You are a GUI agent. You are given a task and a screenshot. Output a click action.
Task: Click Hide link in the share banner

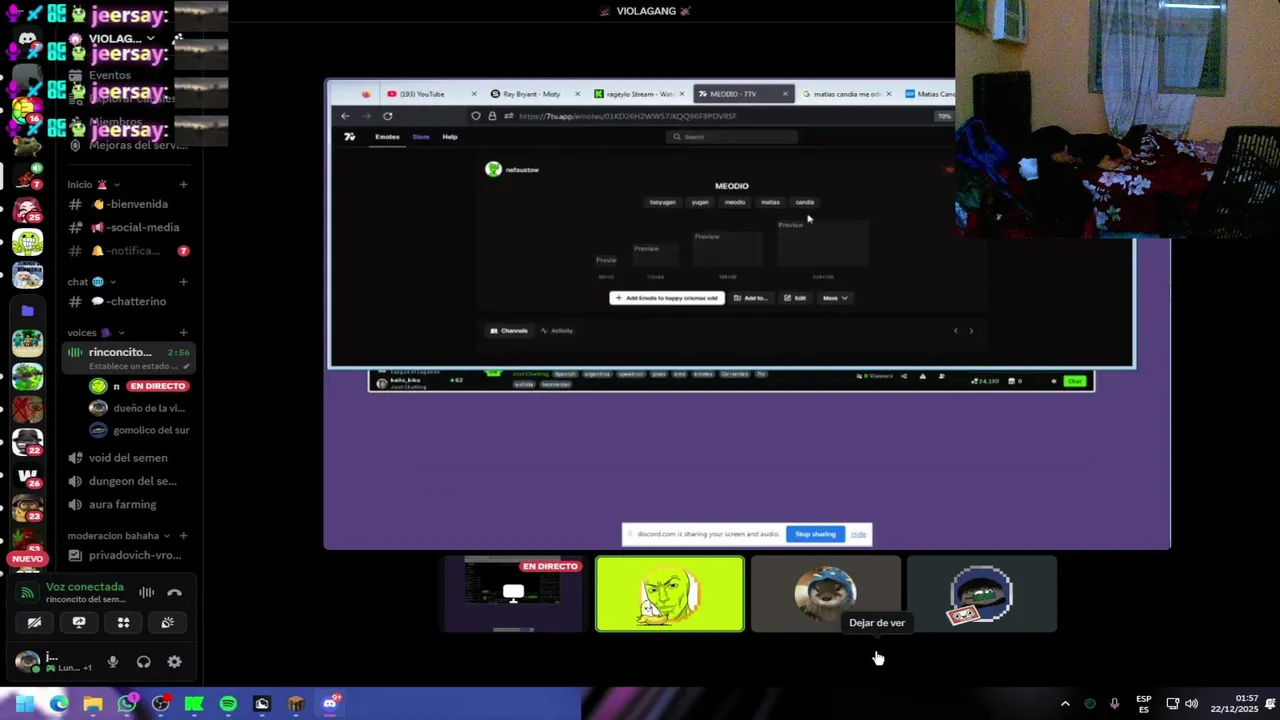click(858, 534)
